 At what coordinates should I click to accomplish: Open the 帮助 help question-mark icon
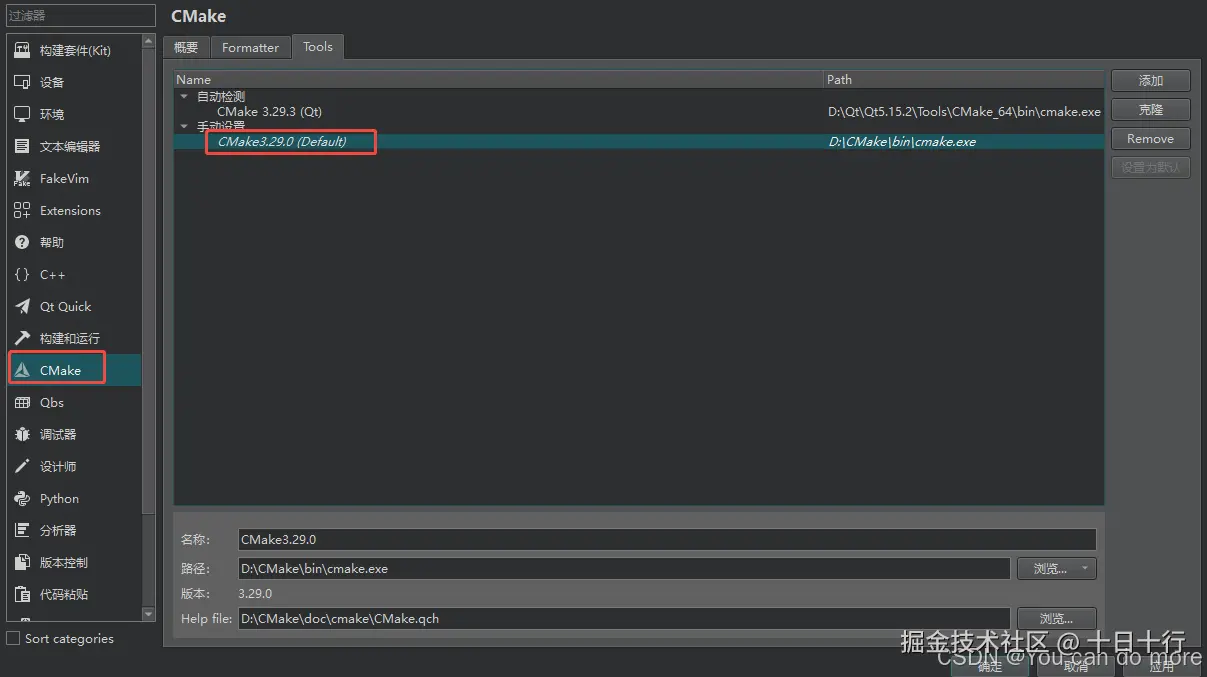coord(22,242)
